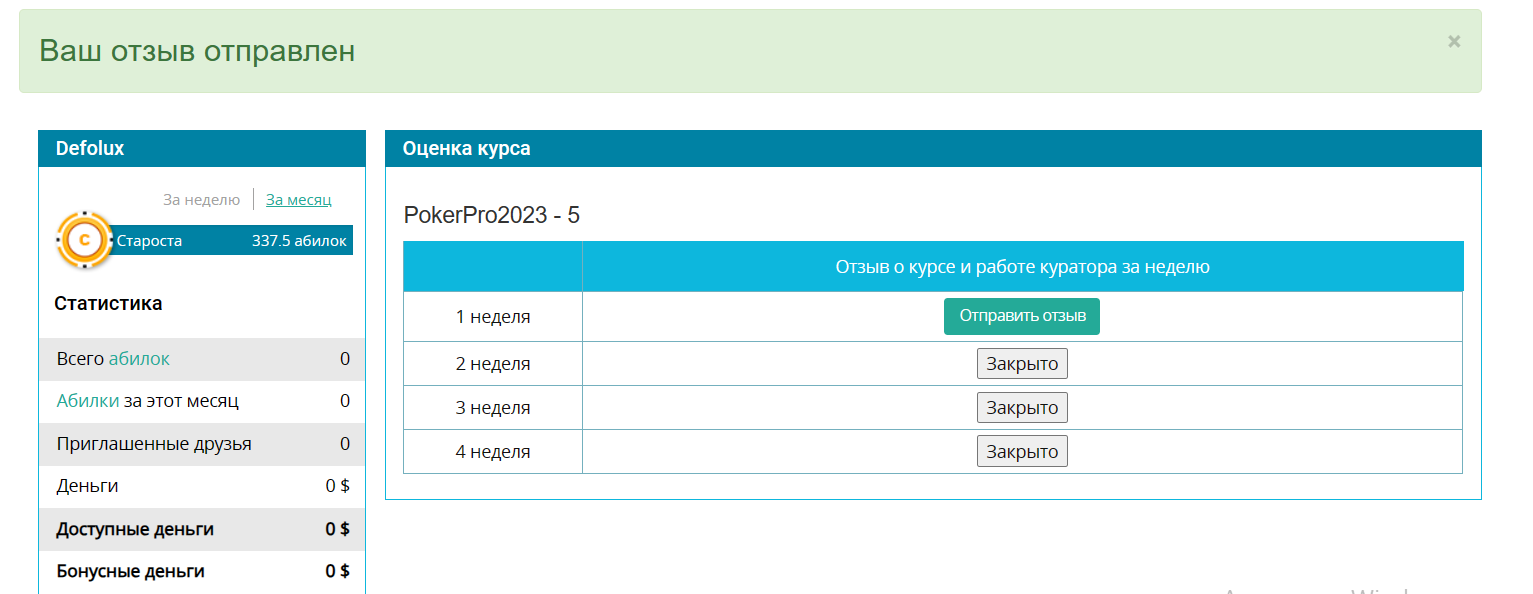Click the "Бонусные деньги" statistics row
This screenshot has width=1533, height=594.
(203, 571)
